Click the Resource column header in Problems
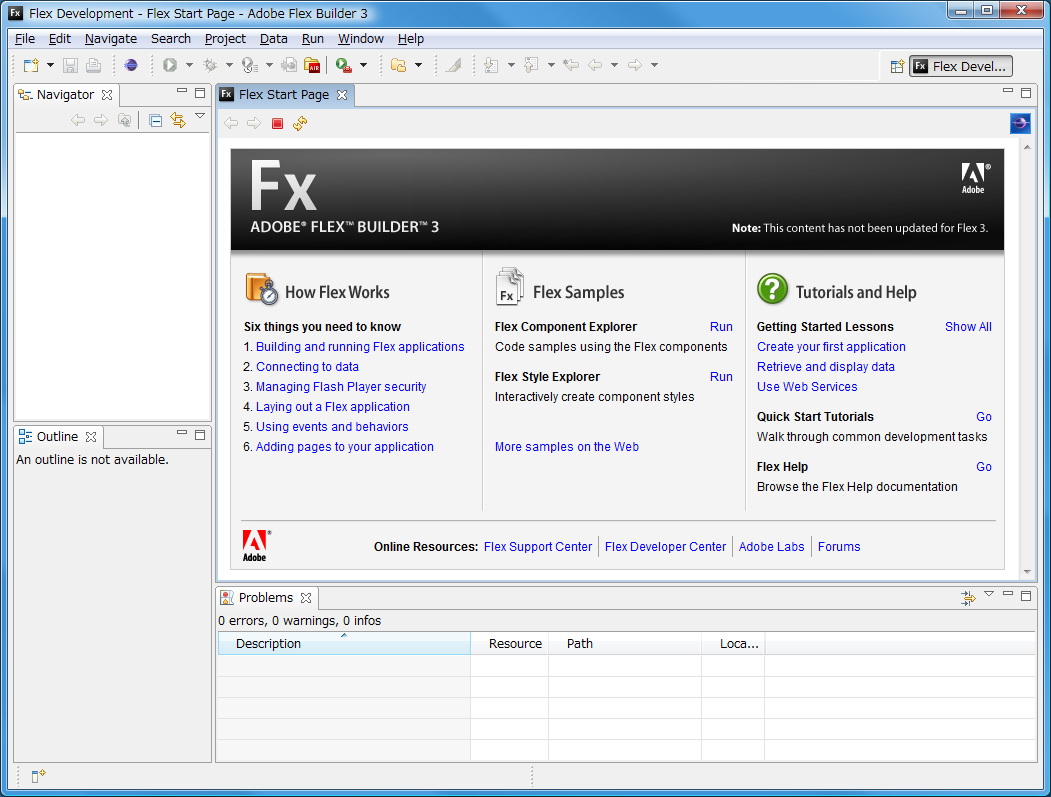This screenshot has width=1051, height=797. pos(509,643)
